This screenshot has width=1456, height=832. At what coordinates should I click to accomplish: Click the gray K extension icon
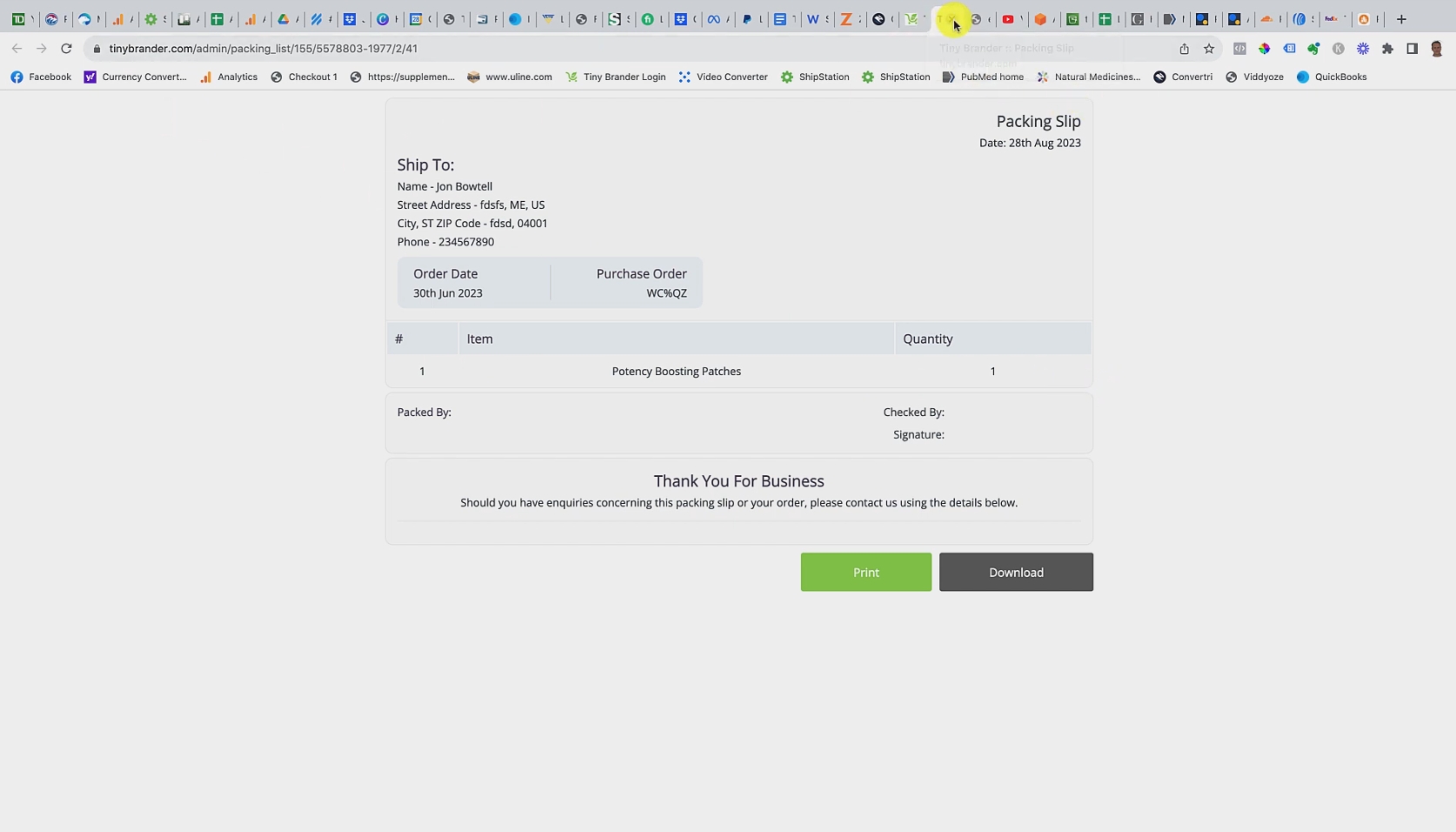point(1338,49)
